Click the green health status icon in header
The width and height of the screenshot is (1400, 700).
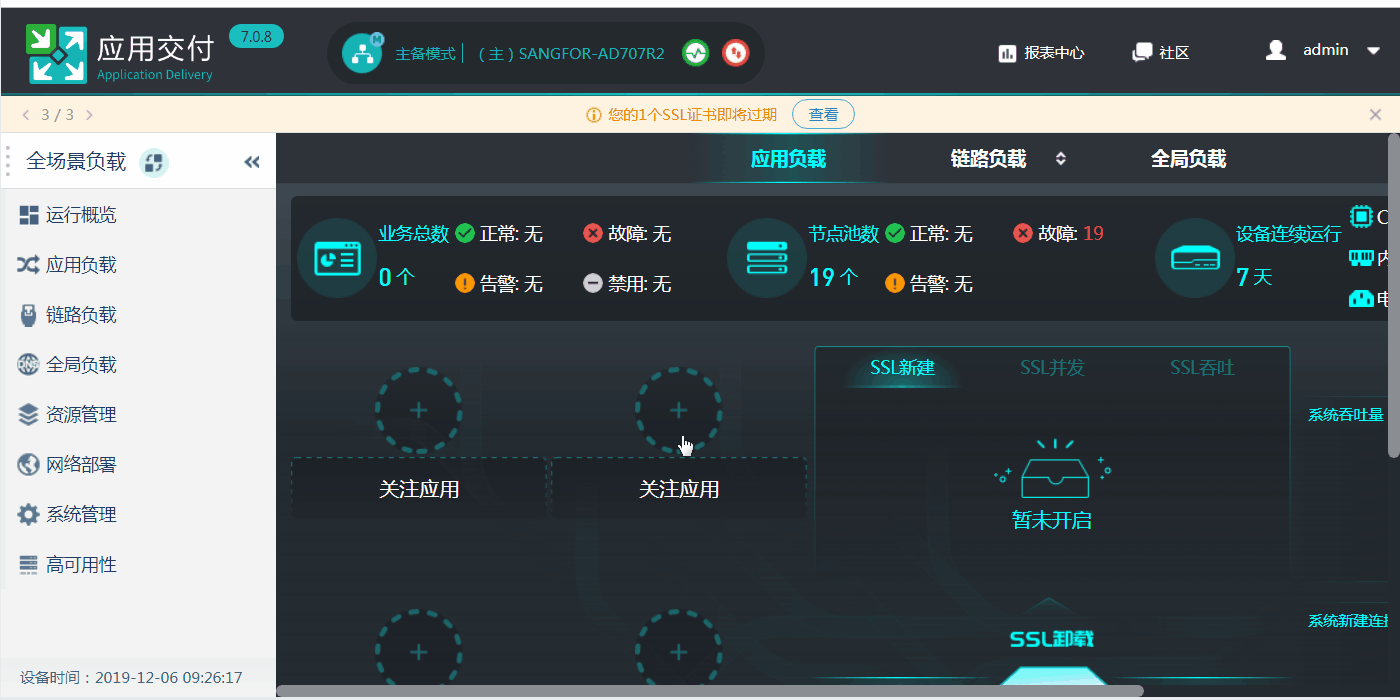coord(696,53)
